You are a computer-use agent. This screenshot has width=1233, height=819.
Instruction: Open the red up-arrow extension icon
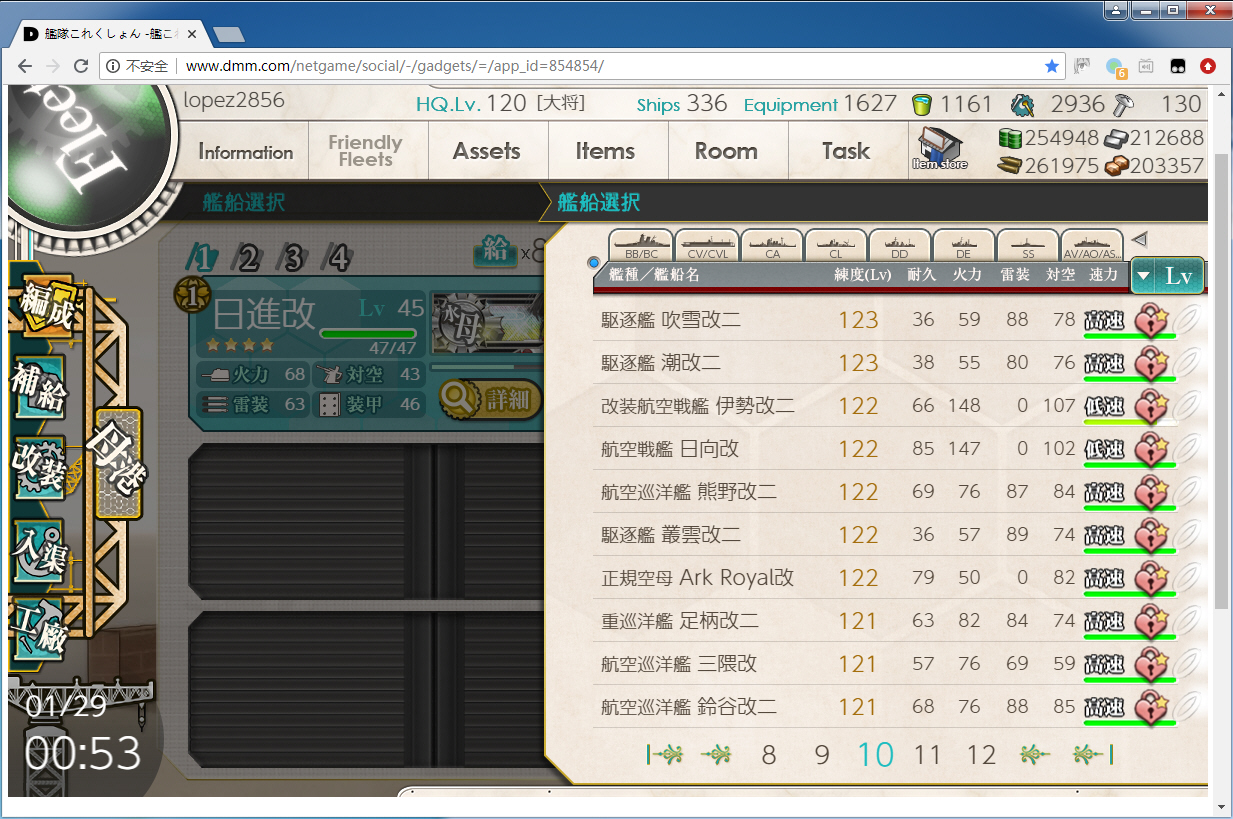click(1208, 66)
